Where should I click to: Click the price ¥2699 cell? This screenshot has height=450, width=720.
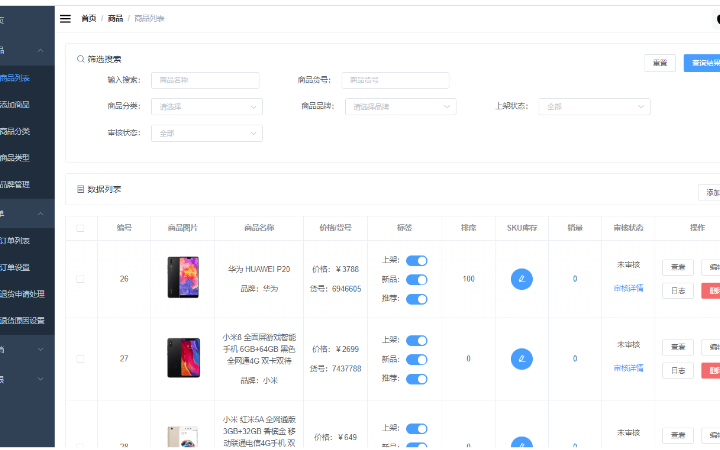335,349
